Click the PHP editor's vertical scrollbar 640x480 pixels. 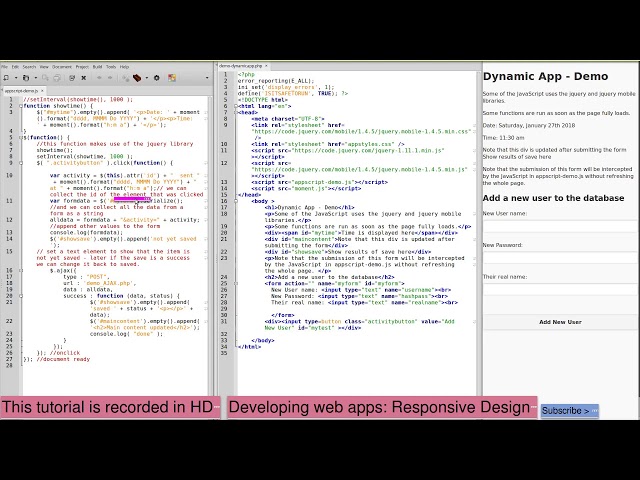pos(479,233)
